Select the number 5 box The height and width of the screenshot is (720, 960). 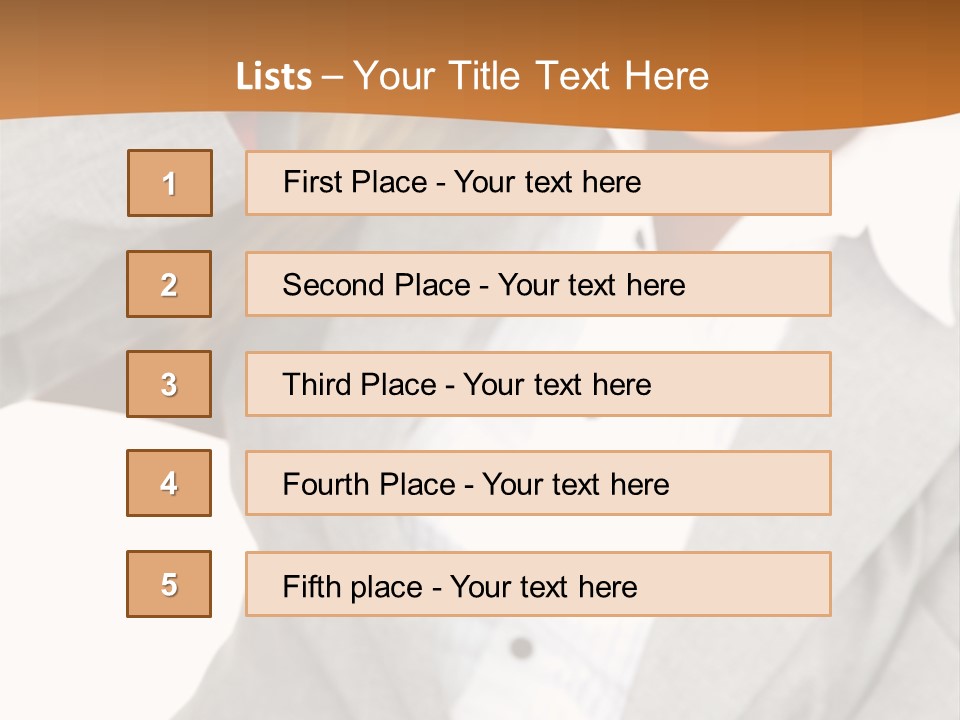169,584
